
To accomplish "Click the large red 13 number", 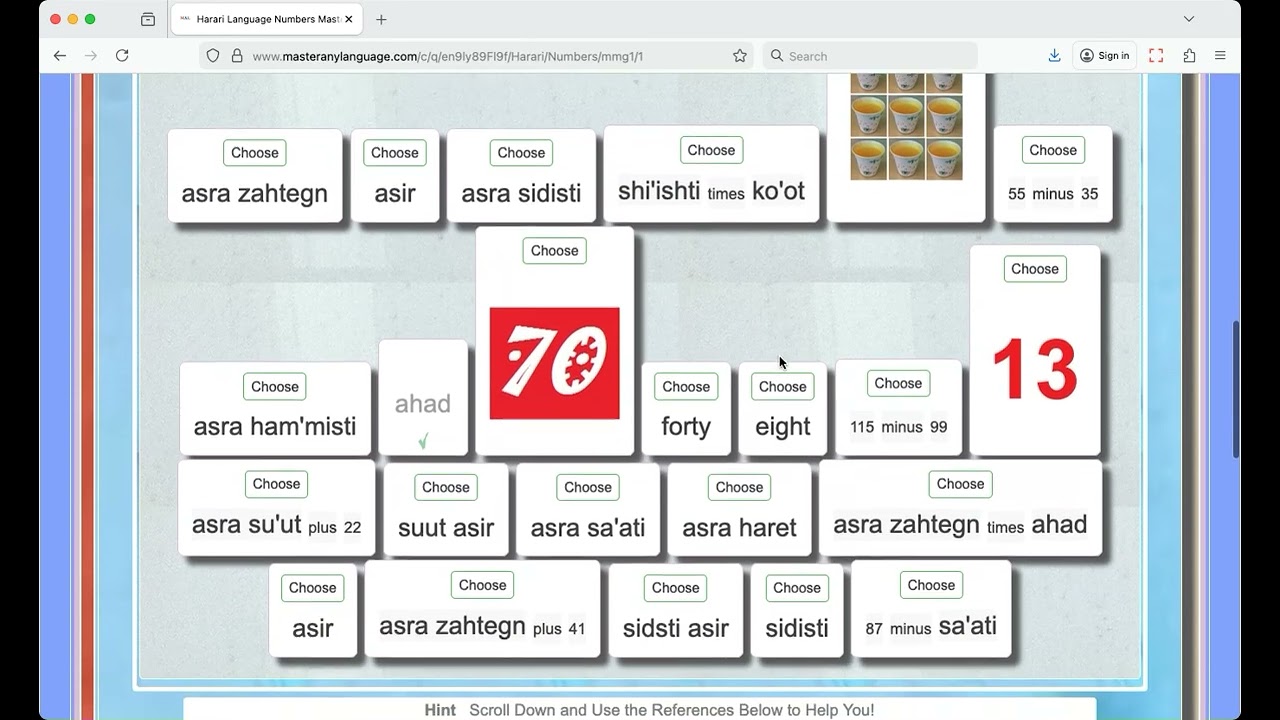I will coord(1035,369).
